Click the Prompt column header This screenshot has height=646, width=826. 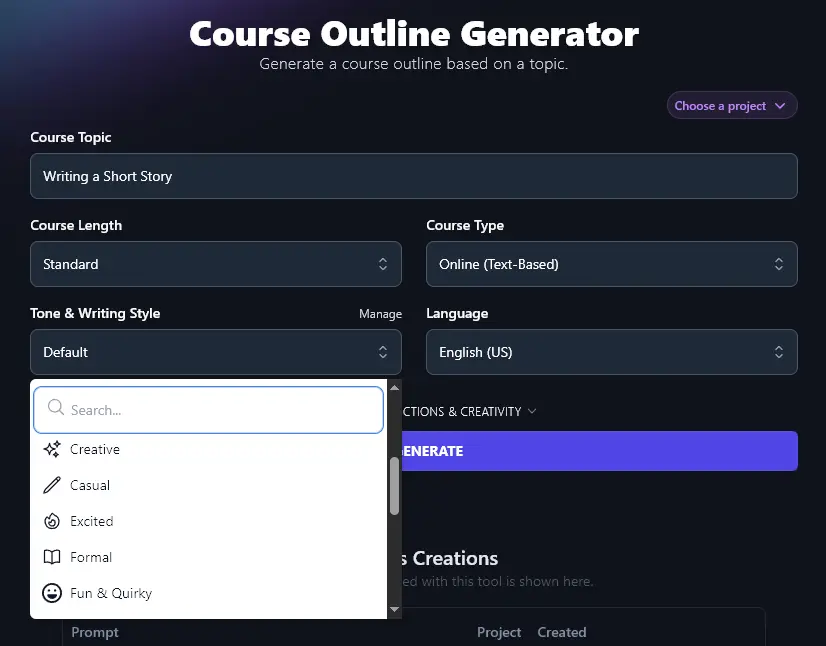tap(95, 632)
